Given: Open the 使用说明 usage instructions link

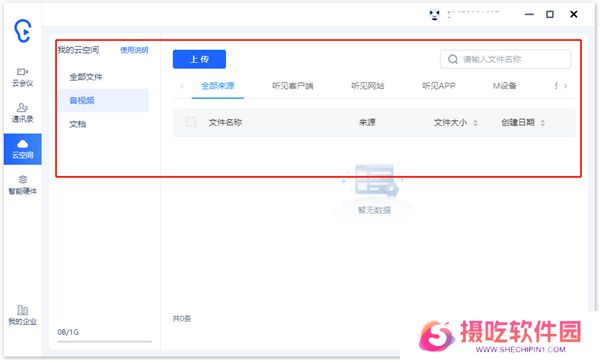Looking at the screenshot, I should pos(134,50).
